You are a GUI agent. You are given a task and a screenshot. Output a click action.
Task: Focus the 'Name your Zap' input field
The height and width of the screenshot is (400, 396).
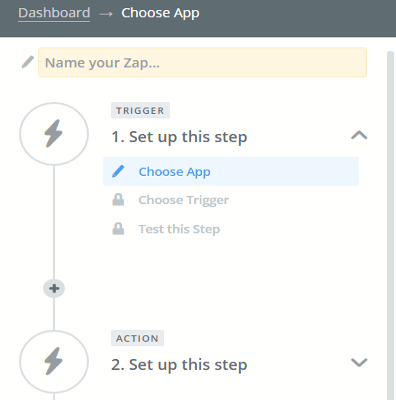click(202, 62)
